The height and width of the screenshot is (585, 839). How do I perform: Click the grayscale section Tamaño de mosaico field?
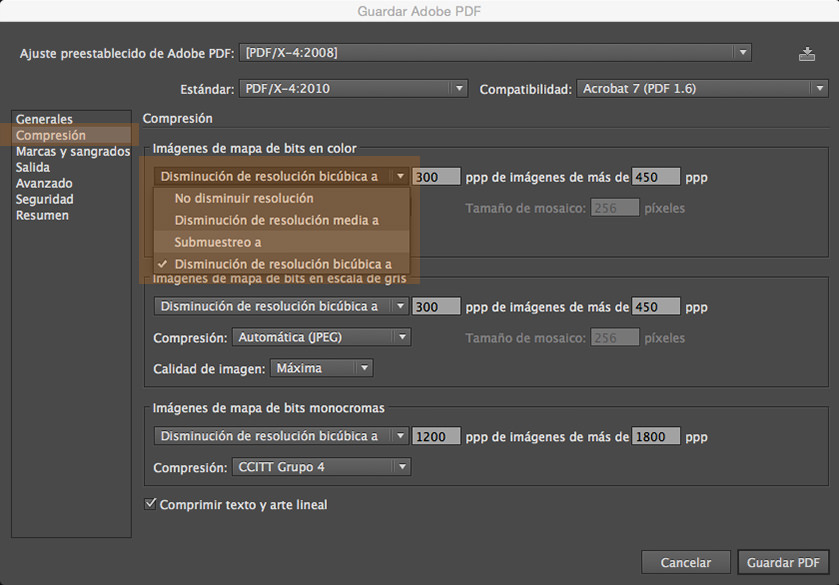point(615,338)
